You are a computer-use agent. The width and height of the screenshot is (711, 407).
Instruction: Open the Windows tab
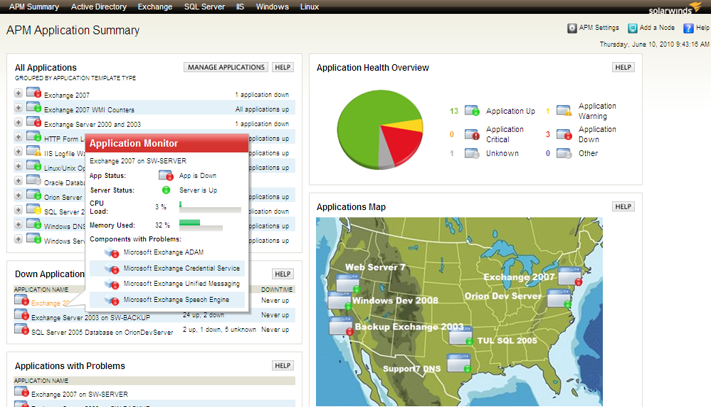(x=272, y=7)
